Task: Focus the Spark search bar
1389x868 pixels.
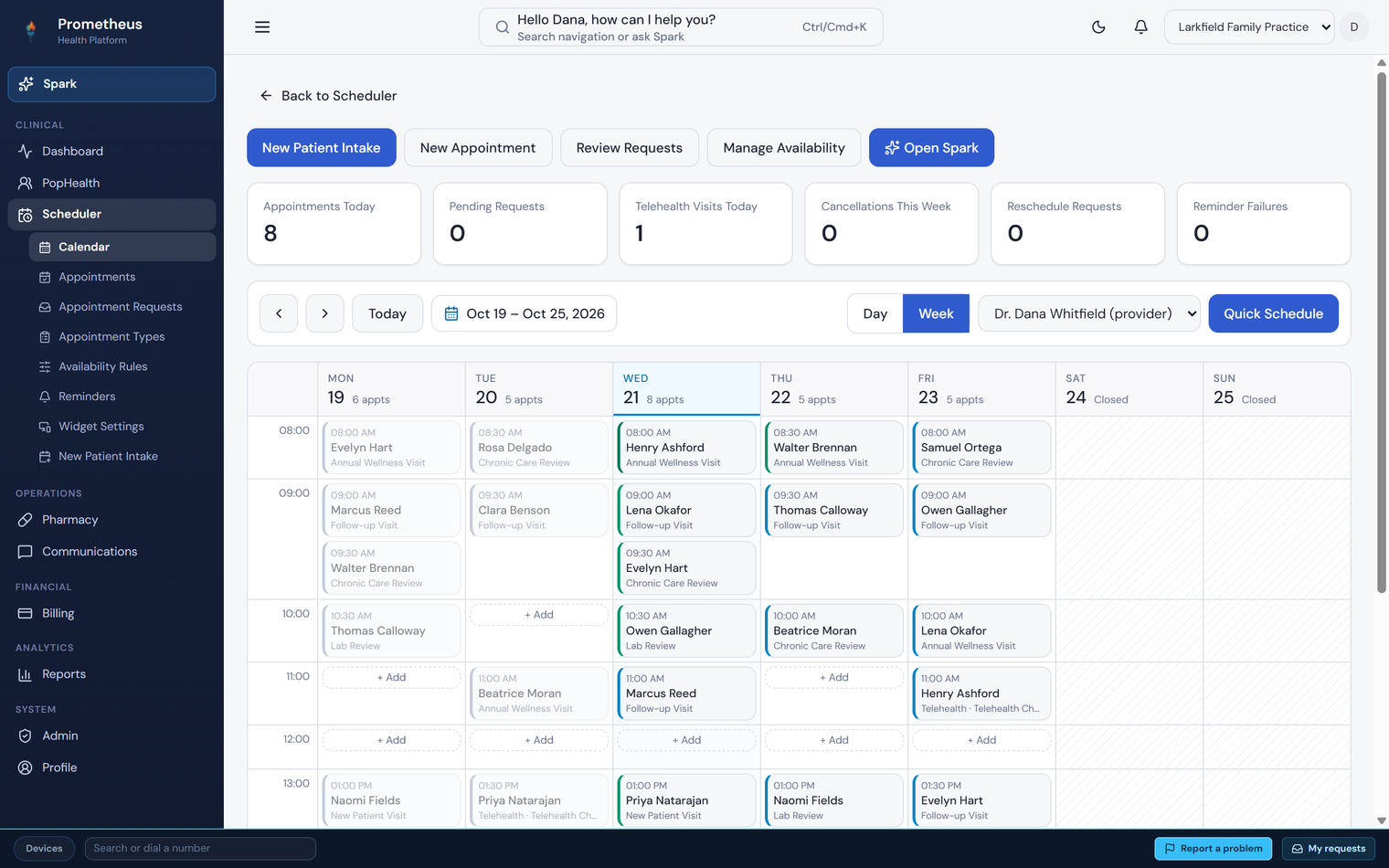Action: tap(681, 27)
